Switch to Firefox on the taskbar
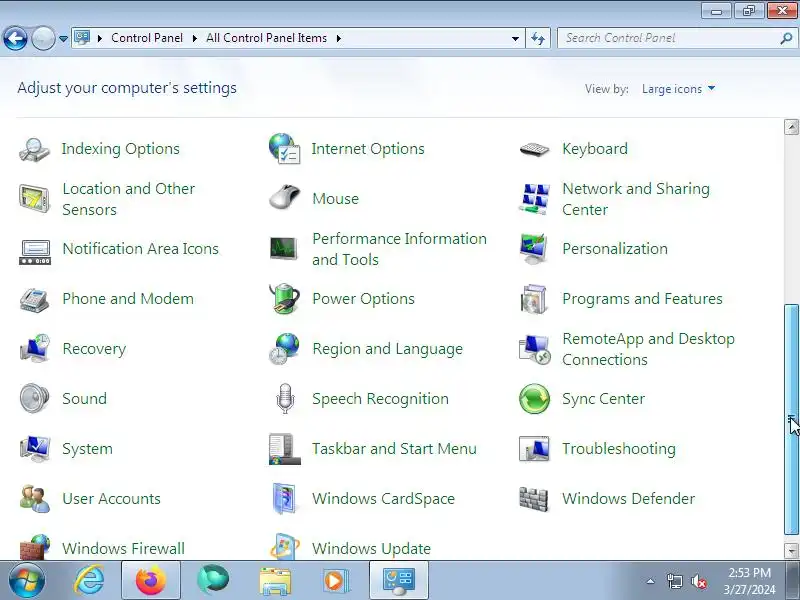800x600 pixels. (x=151, y=581)
